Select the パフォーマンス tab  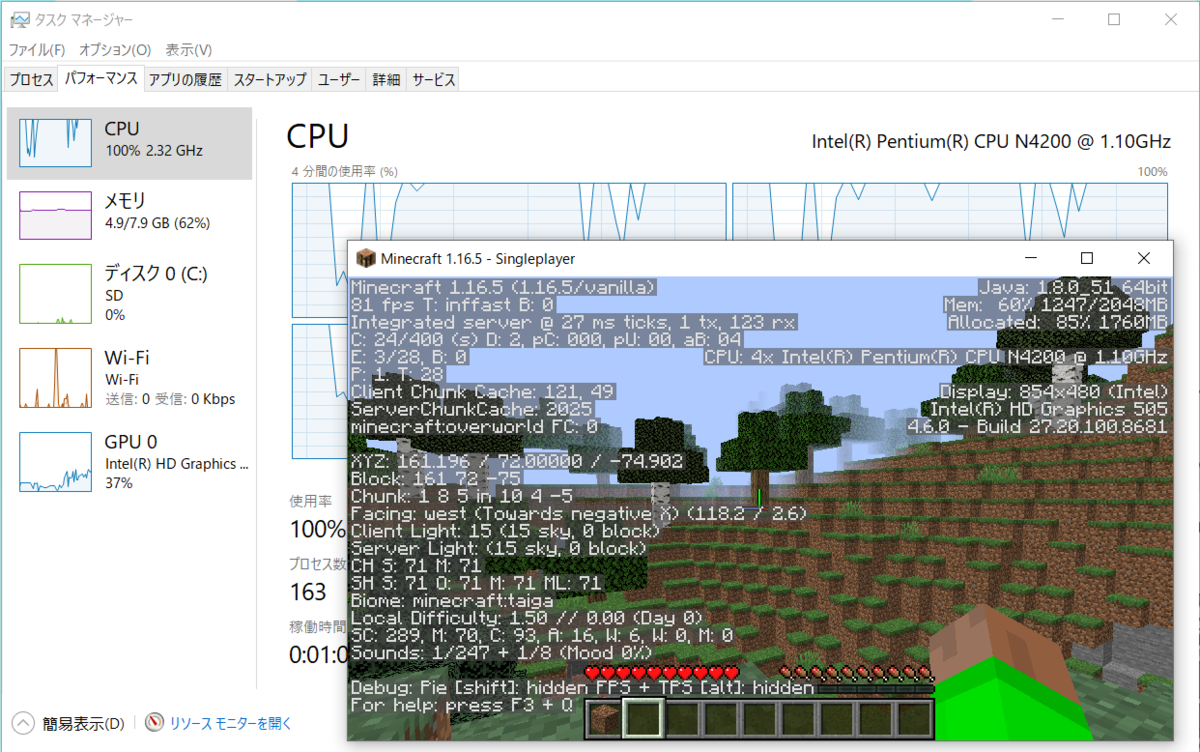(x=100, y=79)
